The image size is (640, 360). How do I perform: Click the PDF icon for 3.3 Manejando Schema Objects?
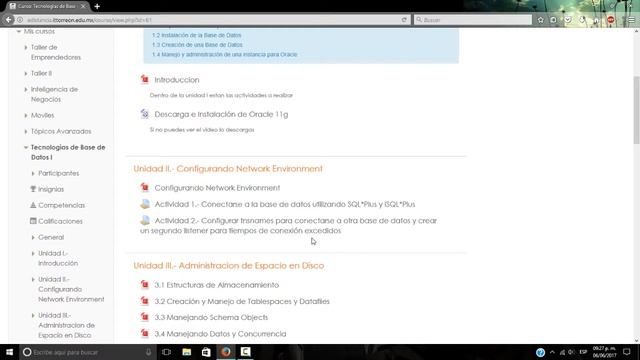click(144, 317)
